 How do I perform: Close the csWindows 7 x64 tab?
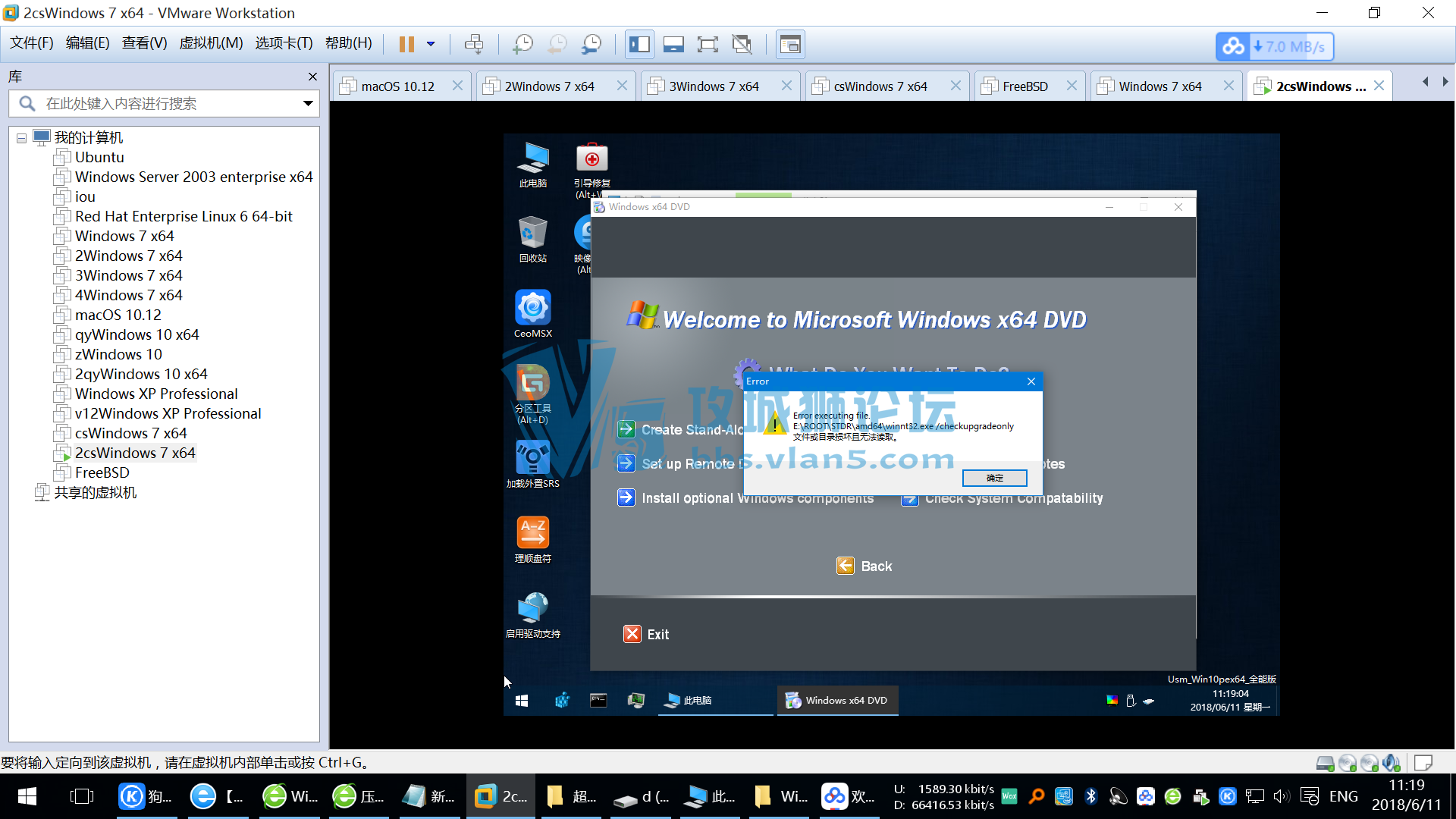955,86
